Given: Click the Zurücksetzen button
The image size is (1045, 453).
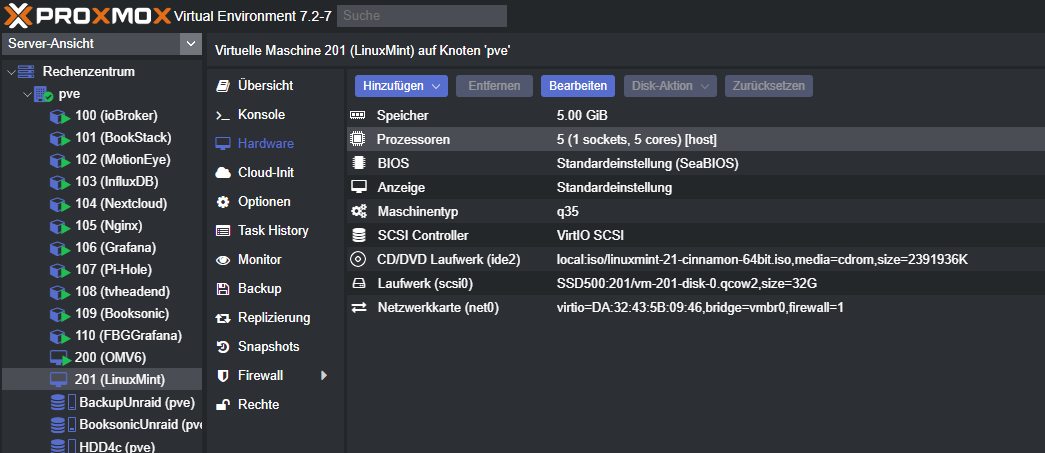Looking at the screenshot, I should (768, 86).
